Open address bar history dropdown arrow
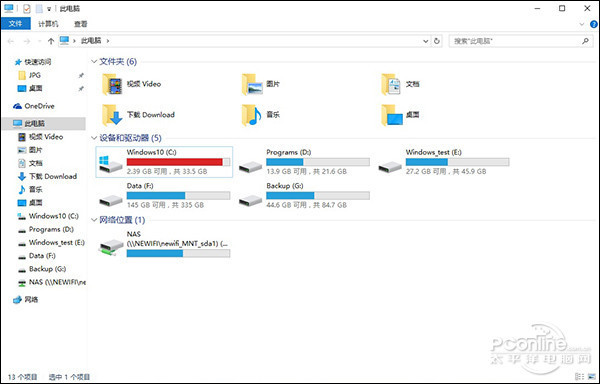 click(x=426, y=41)
